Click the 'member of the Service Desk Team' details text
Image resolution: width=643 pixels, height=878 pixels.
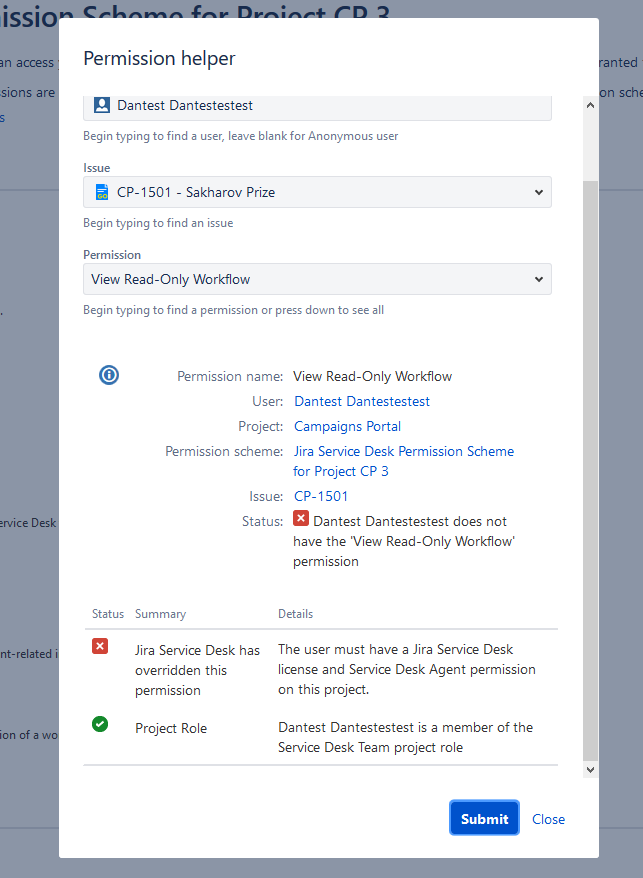406,737
